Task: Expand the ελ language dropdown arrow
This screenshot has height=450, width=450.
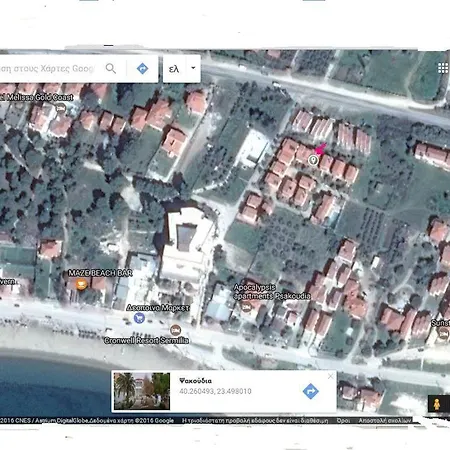Action: click(x=193, y=68)
